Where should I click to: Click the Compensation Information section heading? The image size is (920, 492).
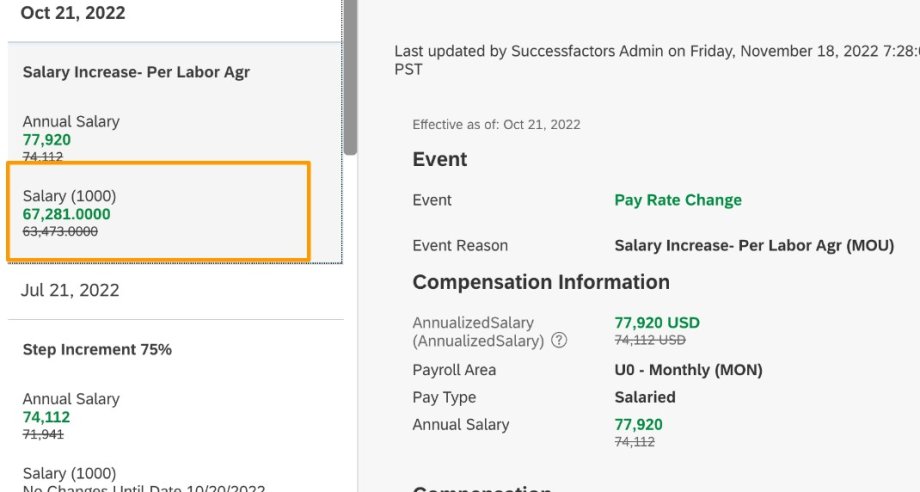[x=541, y=282]
